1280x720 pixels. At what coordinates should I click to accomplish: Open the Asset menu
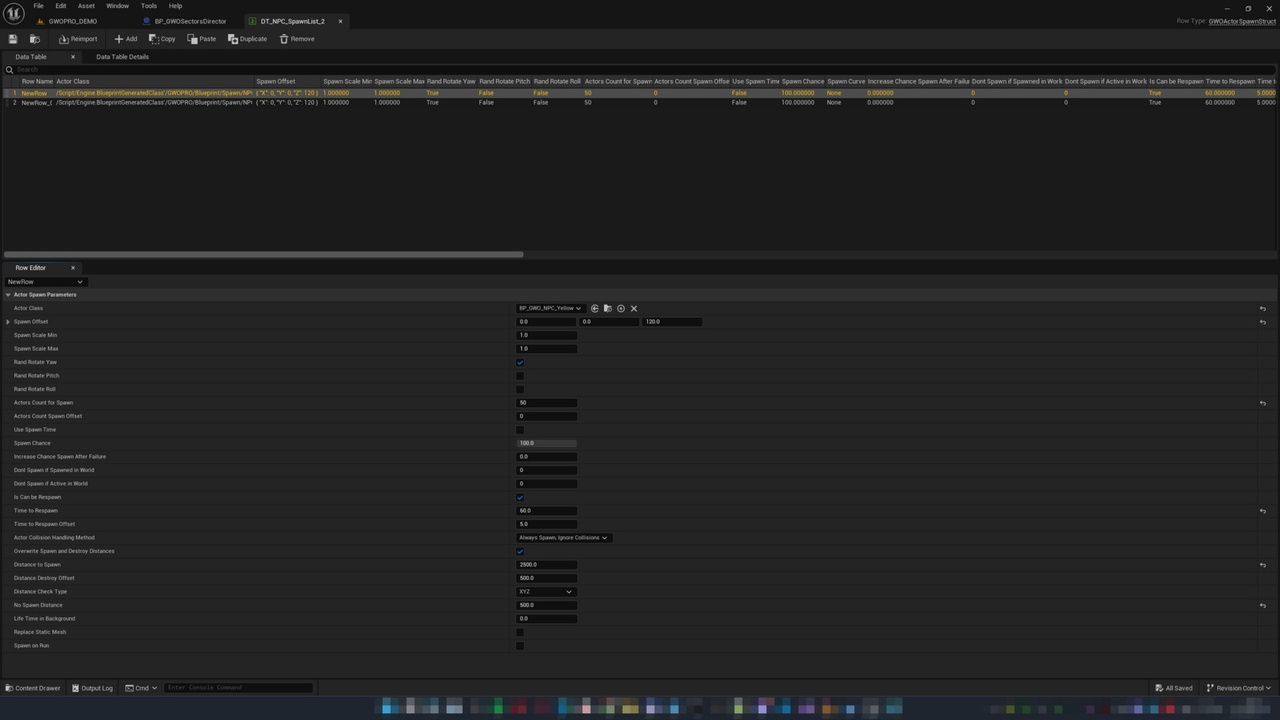[87, 6]
